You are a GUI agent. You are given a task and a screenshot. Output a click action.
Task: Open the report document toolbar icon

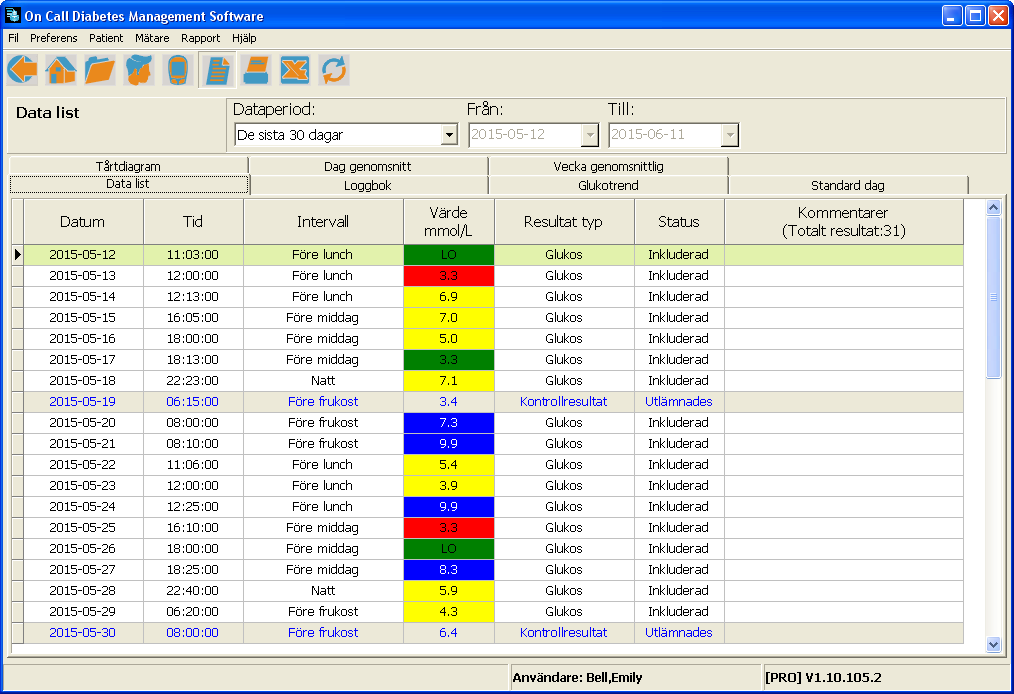point(217,70)
